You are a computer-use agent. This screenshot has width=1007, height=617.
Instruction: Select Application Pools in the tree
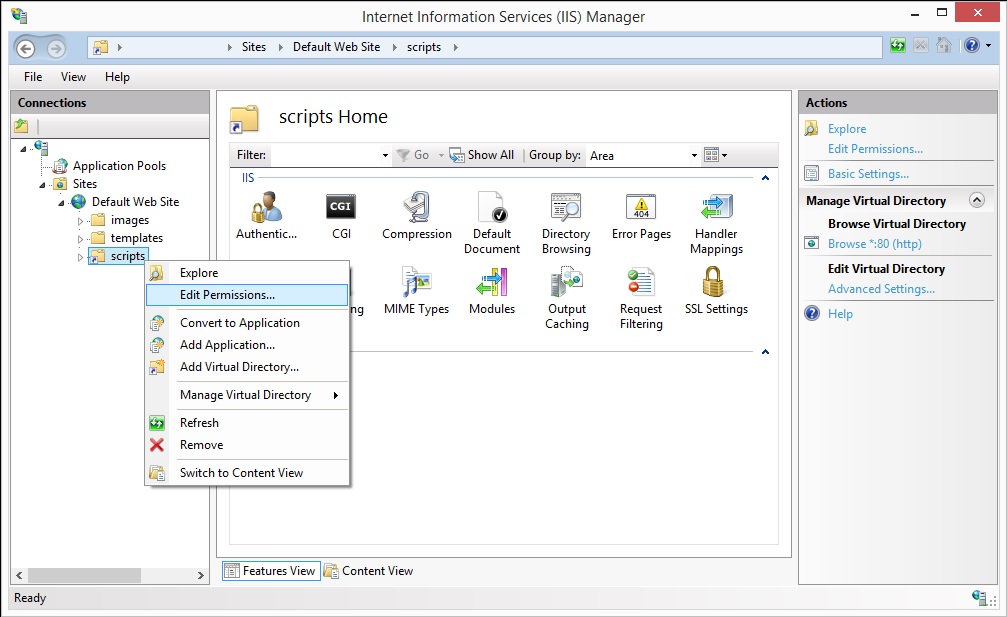tap(119, 166)
